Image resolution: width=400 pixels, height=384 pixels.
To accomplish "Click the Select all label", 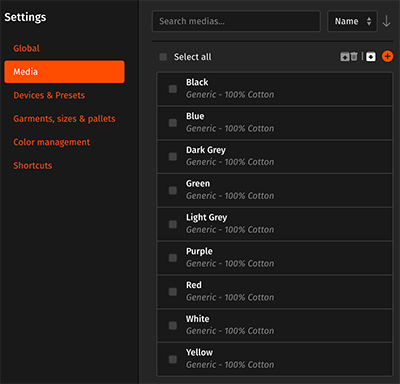I will pyautogui.click(x=192, y=57).
